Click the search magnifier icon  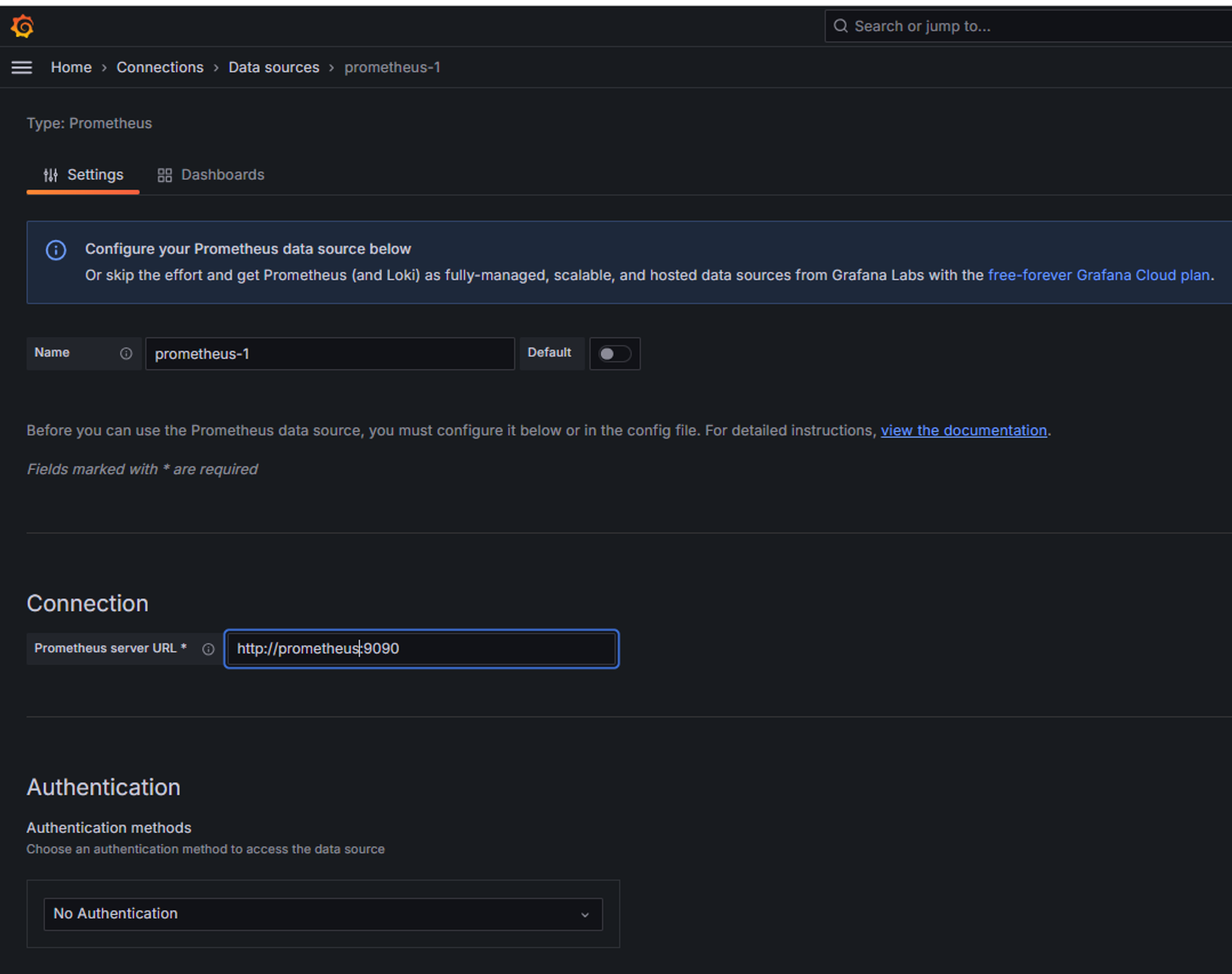point(840,26)
